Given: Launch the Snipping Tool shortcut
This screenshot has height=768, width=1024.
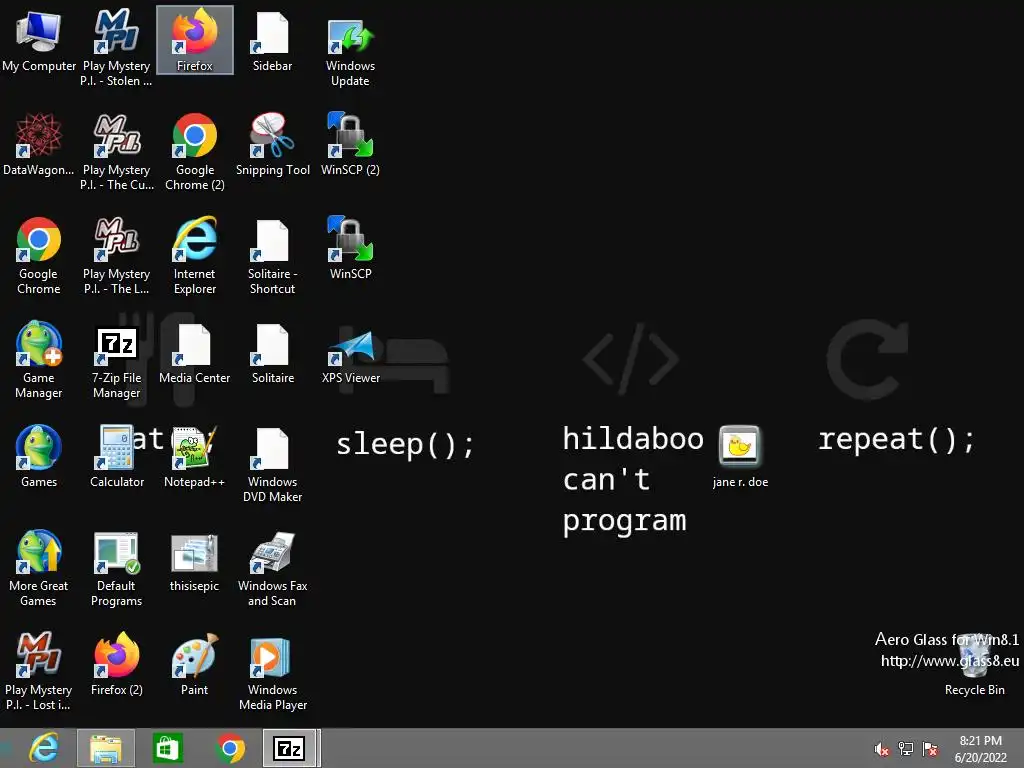Looking at the screenshot, I should click(x=272, y=145).
